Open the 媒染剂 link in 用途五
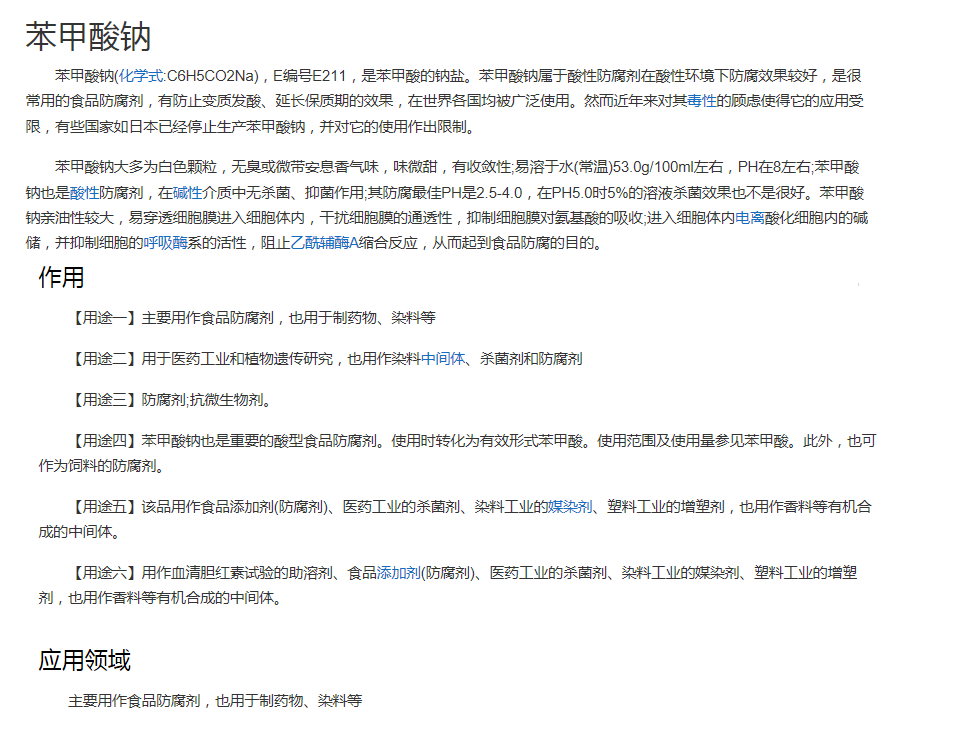Viewport: 954px width, 737px height. point(570,507)
